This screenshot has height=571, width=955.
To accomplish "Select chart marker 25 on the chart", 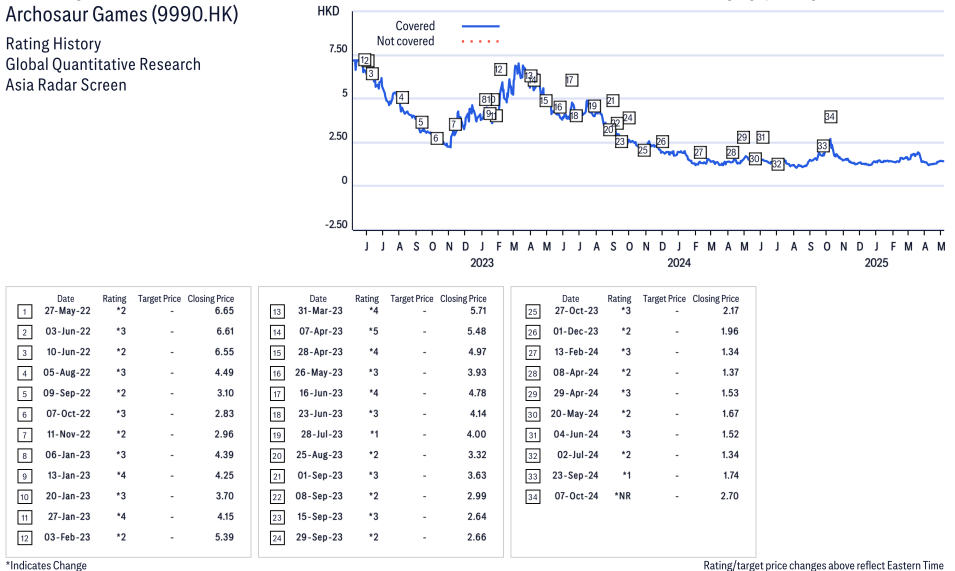I will tap(644, 150).
